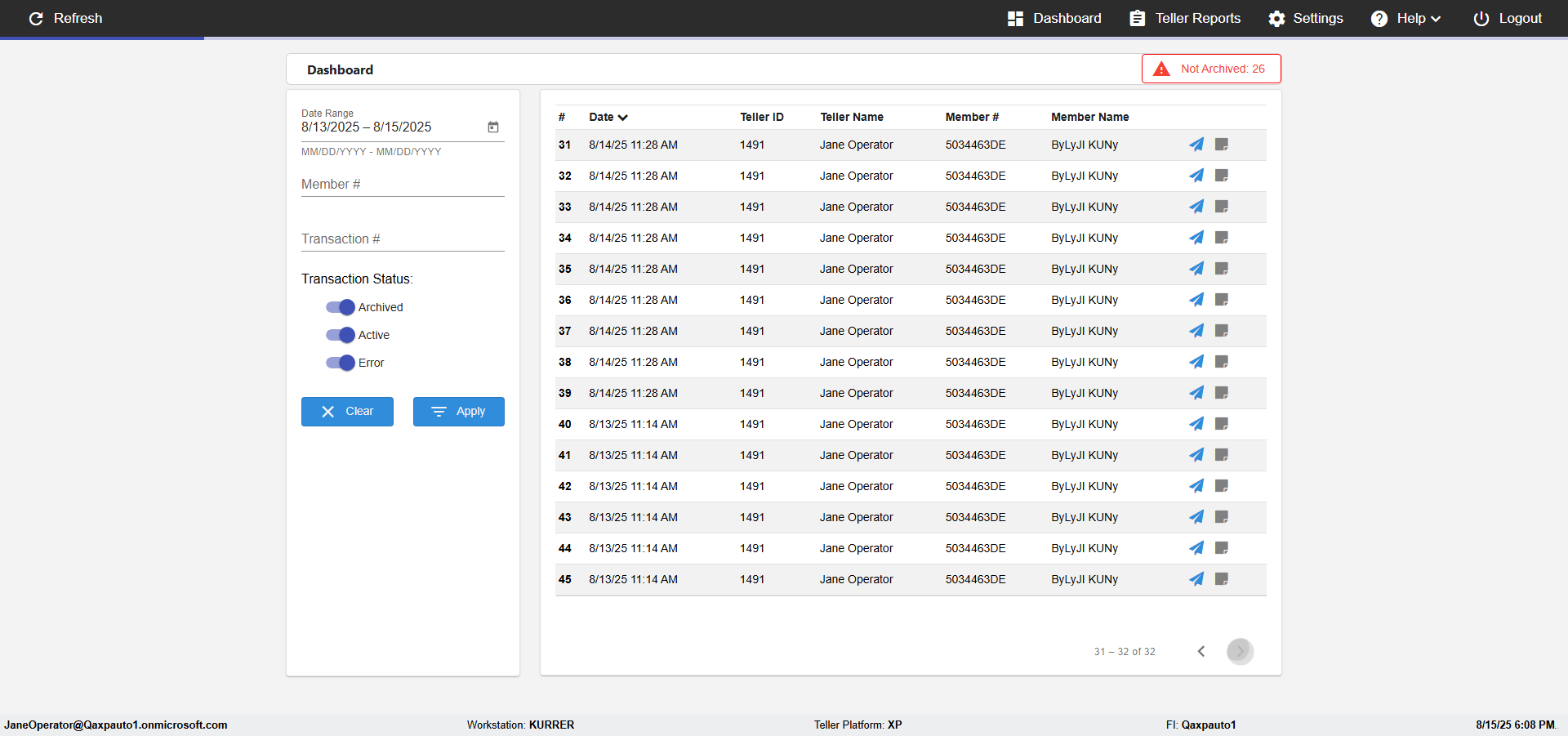Viewport: 1568px width, 736px height.
Task: Click the send icon in row 44
Action: [x=1196, y=548]
